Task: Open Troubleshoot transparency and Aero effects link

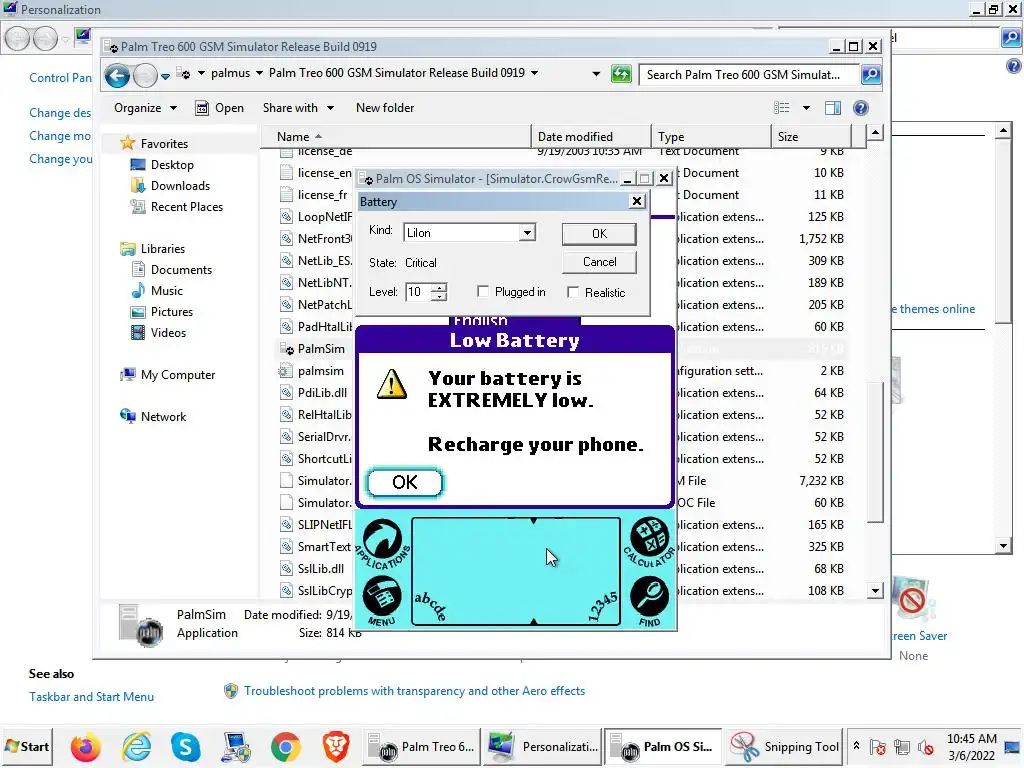Action: pos(414,691)
